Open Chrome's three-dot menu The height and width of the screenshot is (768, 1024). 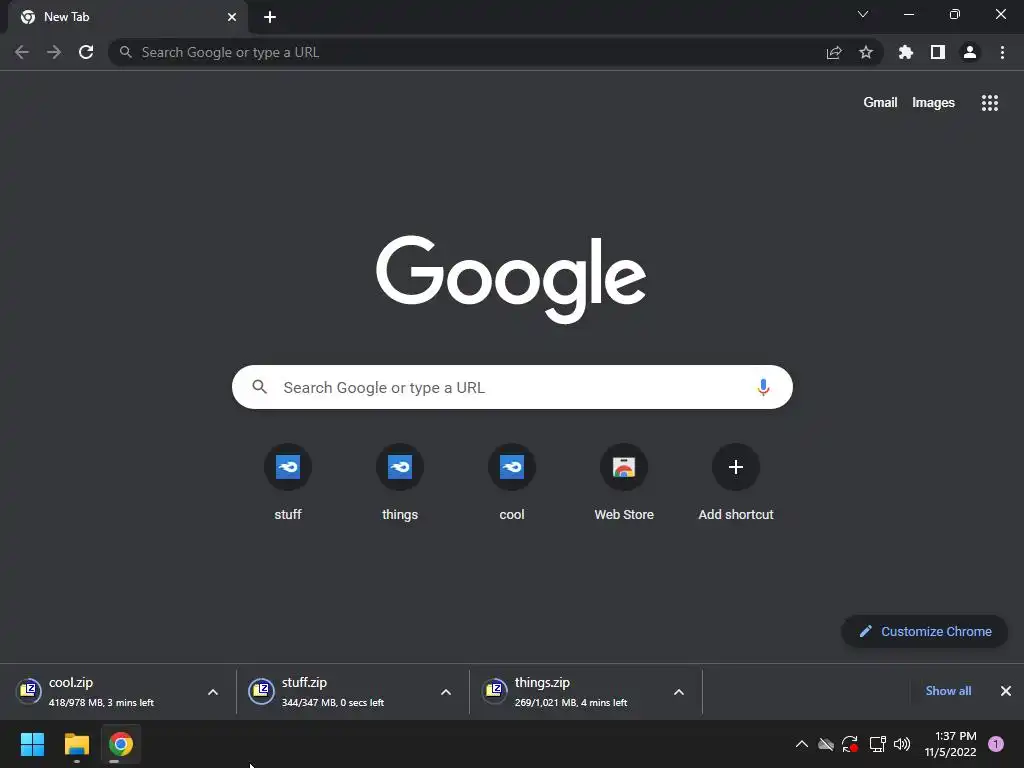pos(1002,52)
